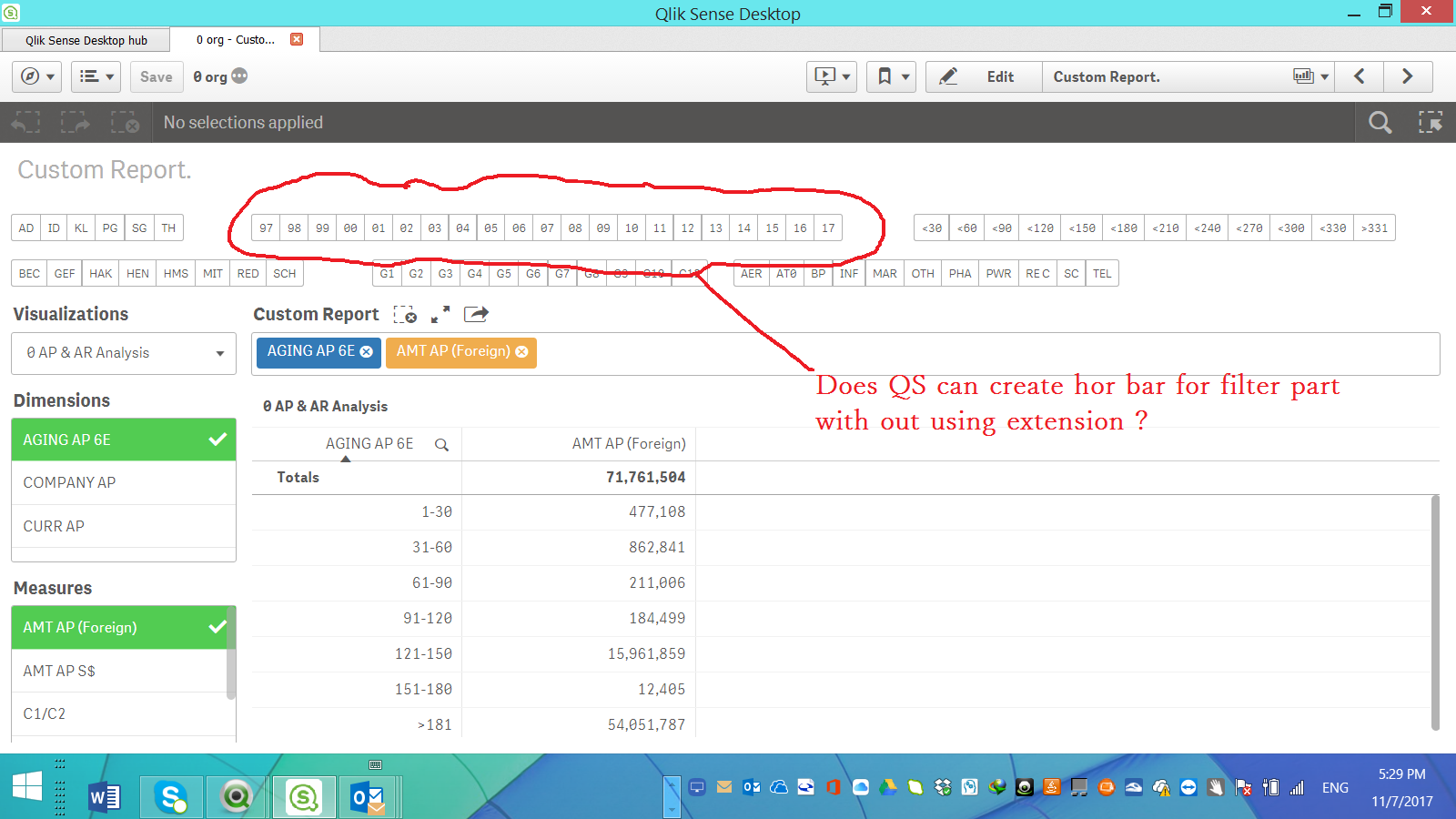Screen dimensions: 1456x819
Task: Sort by AGING AP 6E column header
Action: [x=369, y=444]
